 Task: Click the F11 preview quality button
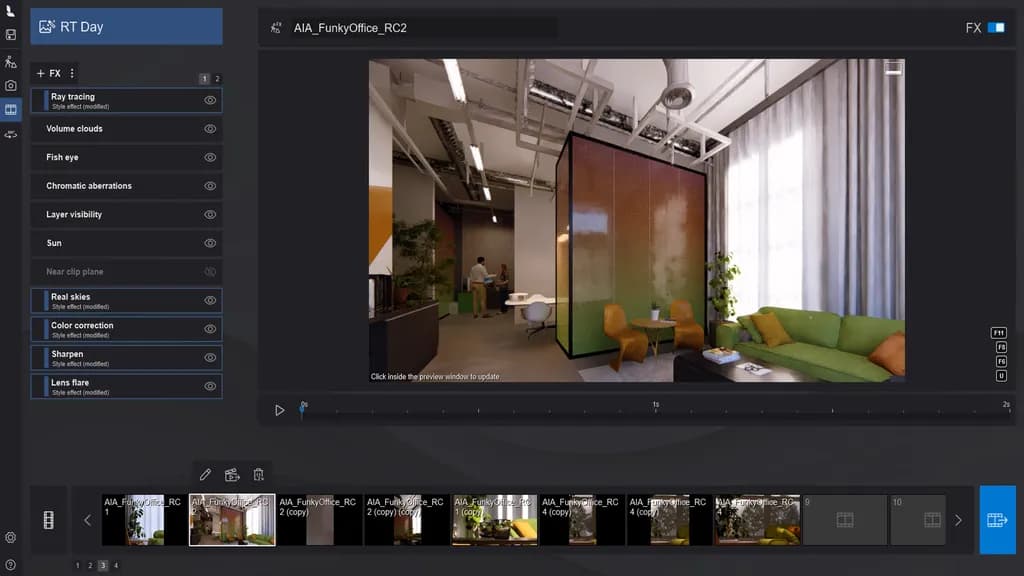(x=998, y=333)
